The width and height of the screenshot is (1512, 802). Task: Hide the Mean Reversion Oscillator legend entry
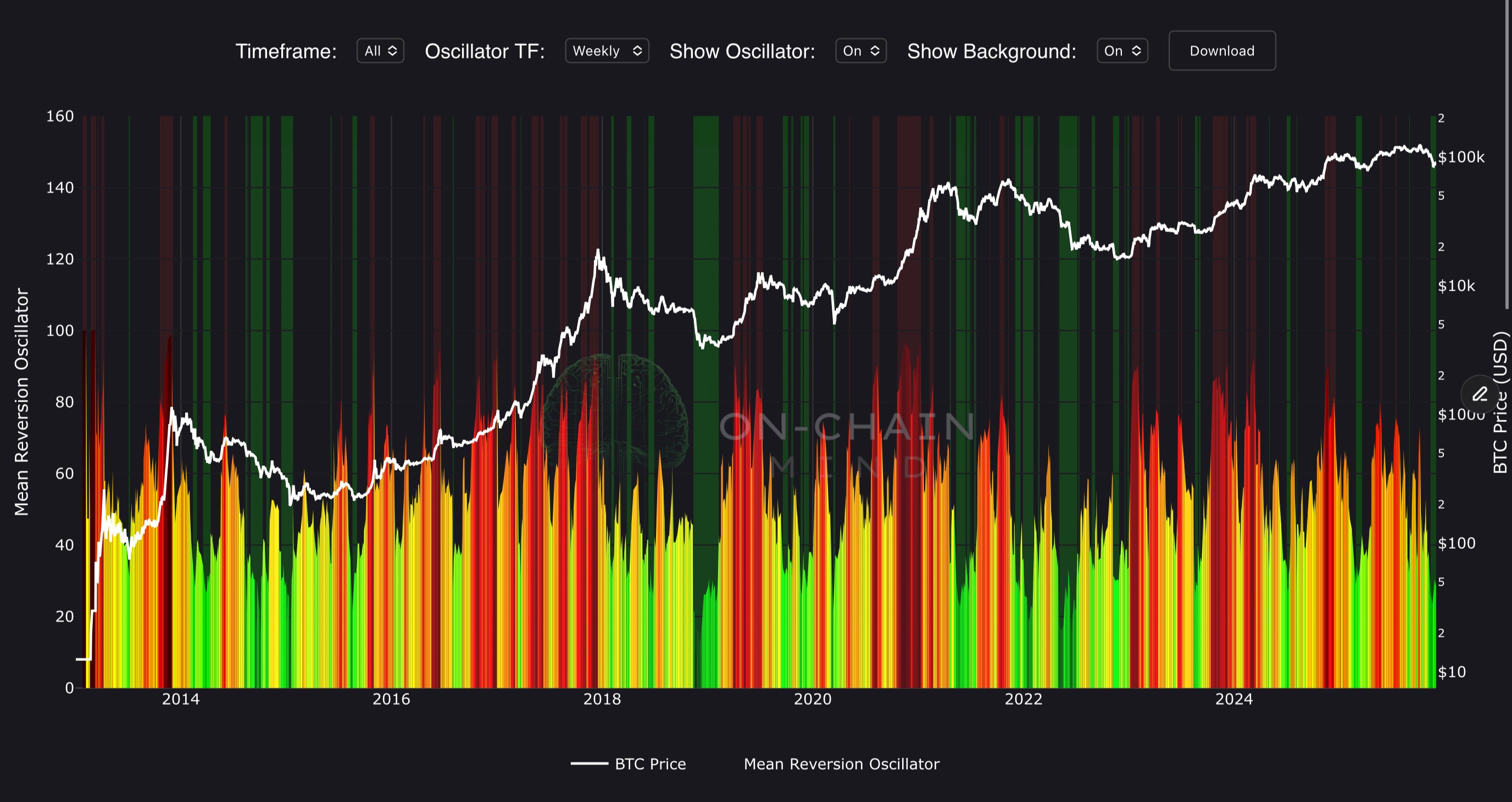[x=841, y=764]
